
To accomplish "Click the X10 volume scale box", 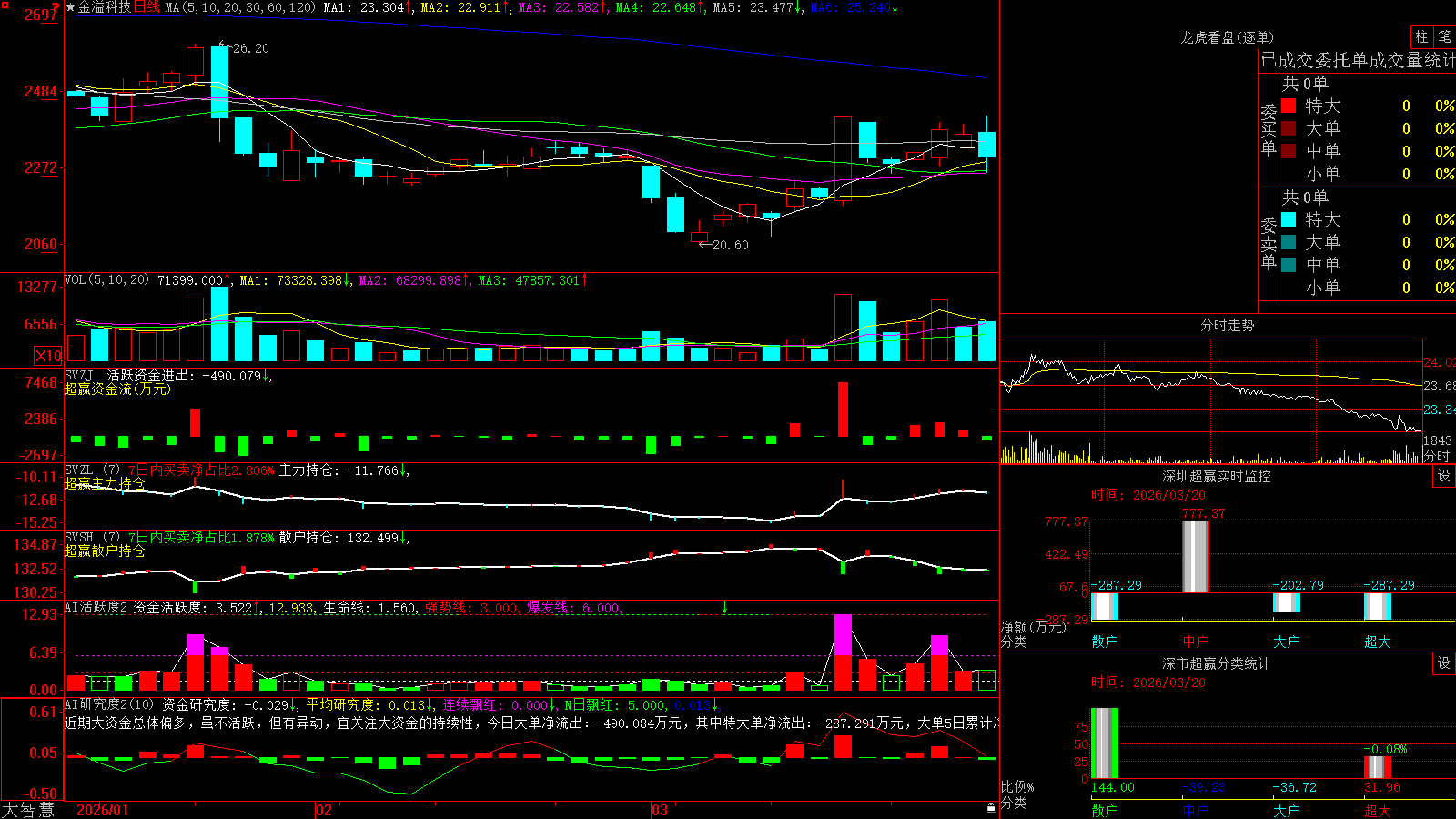I will (x=48, y=356).
